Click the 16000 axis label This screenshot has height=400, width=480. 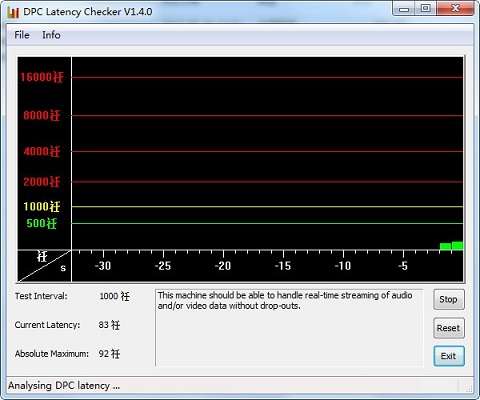pos(42,77)
